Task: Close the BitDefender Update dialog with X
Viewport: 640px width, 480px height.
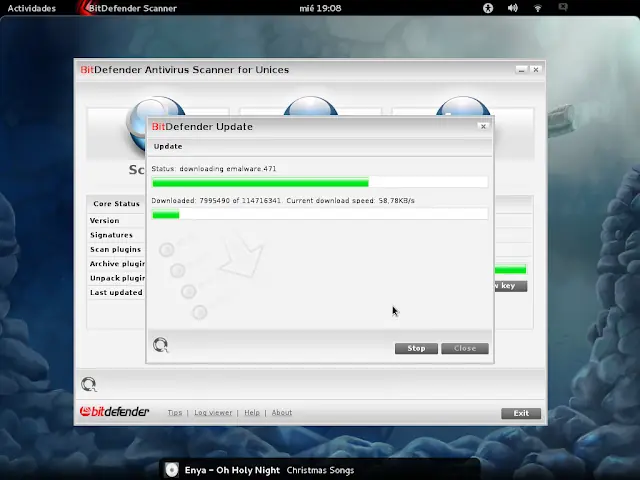Action: point(483,127)
